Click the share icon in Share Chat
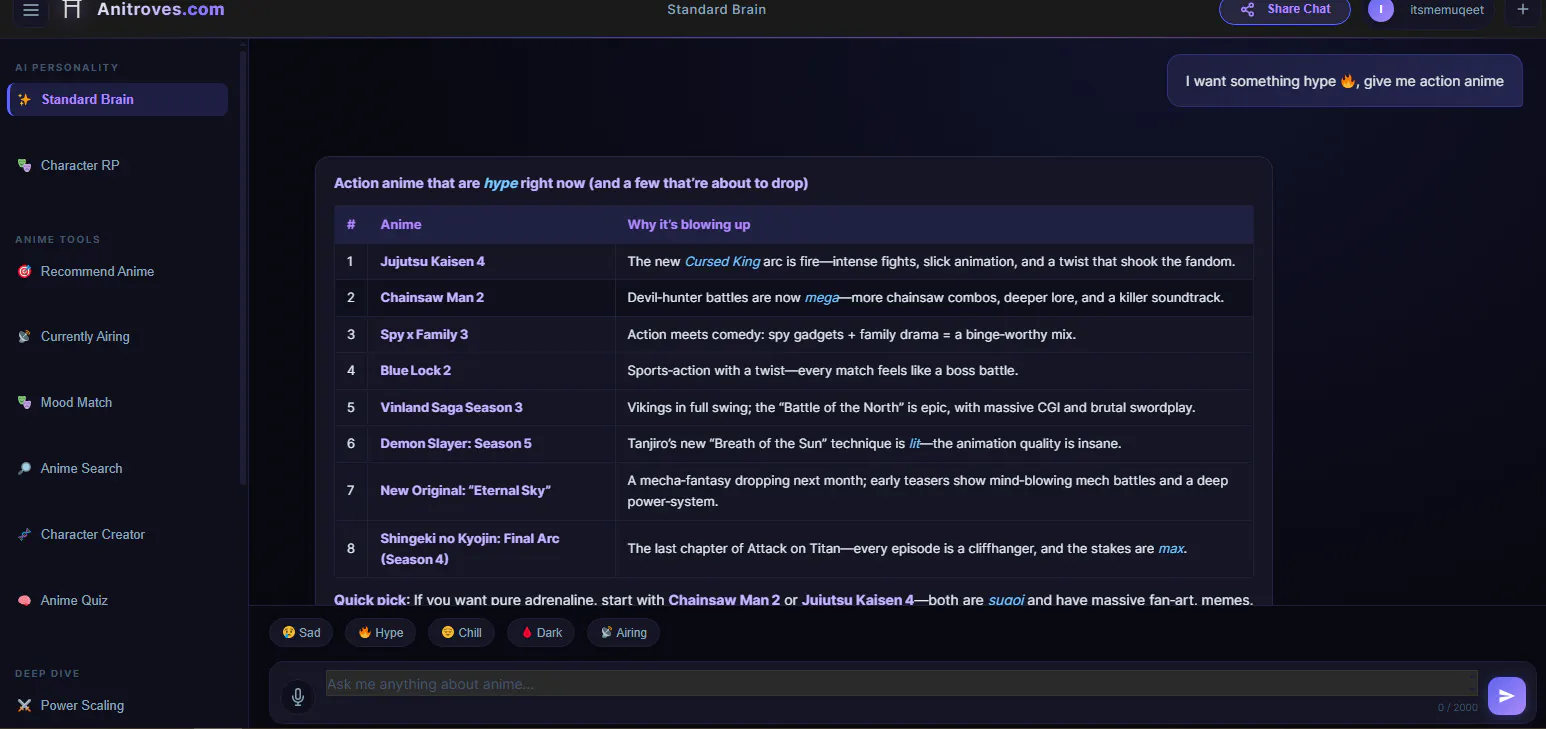 [1248, 10]
